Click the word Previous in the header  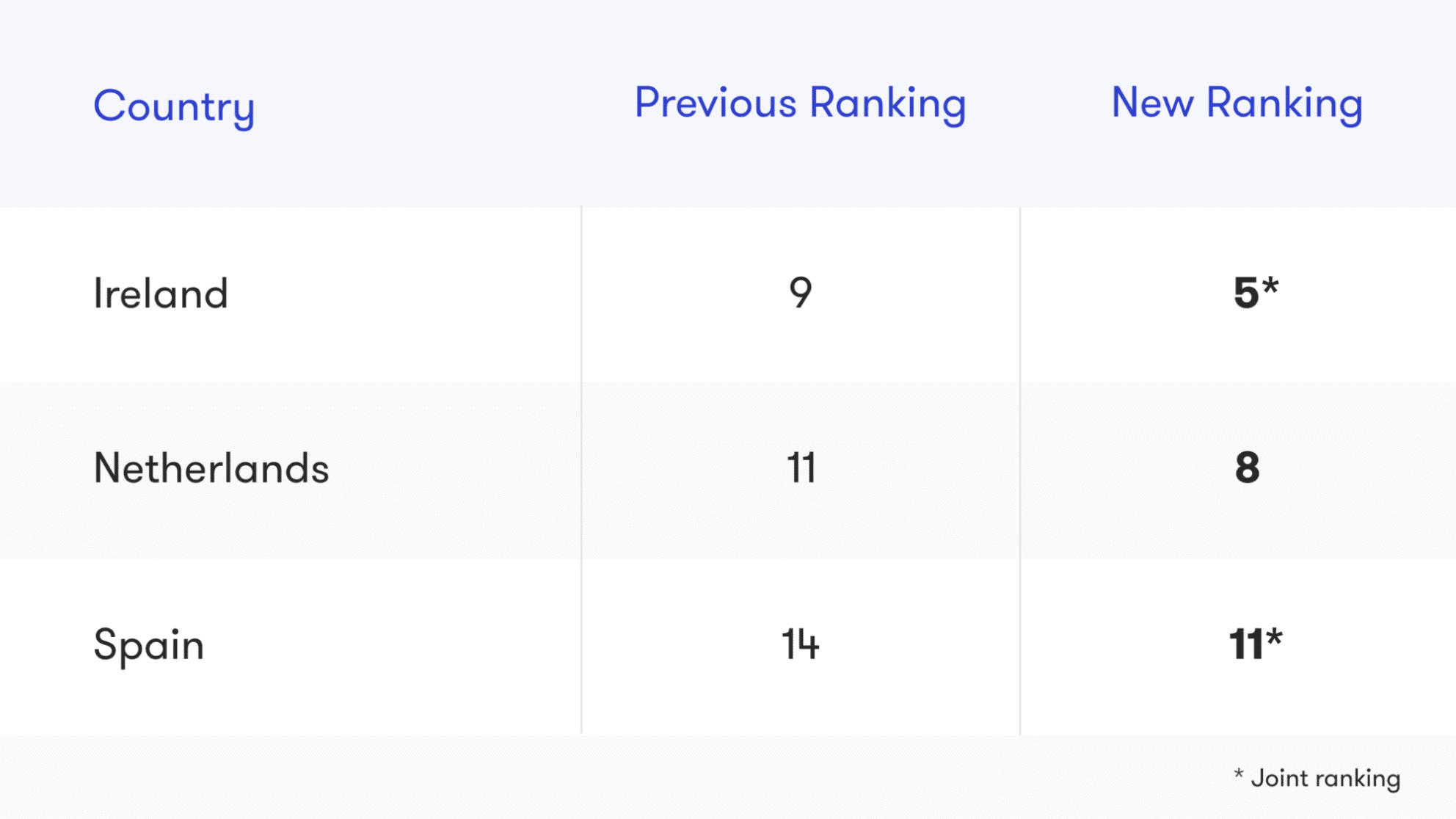pos(716,103)
